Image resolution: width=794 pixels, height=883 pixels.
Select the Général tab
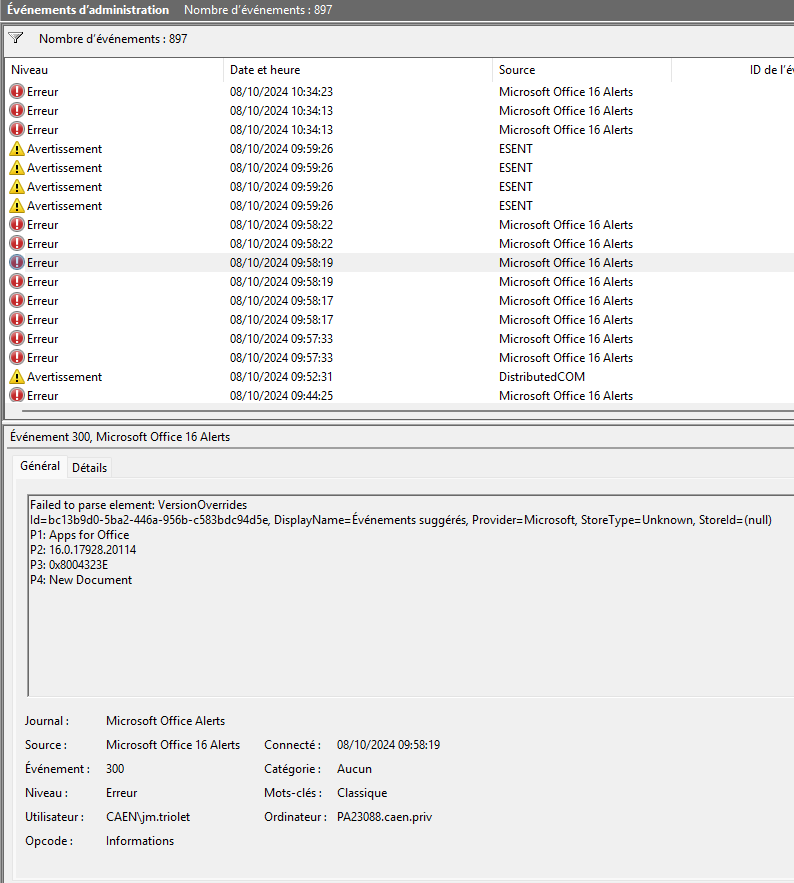tap(40, 466)
